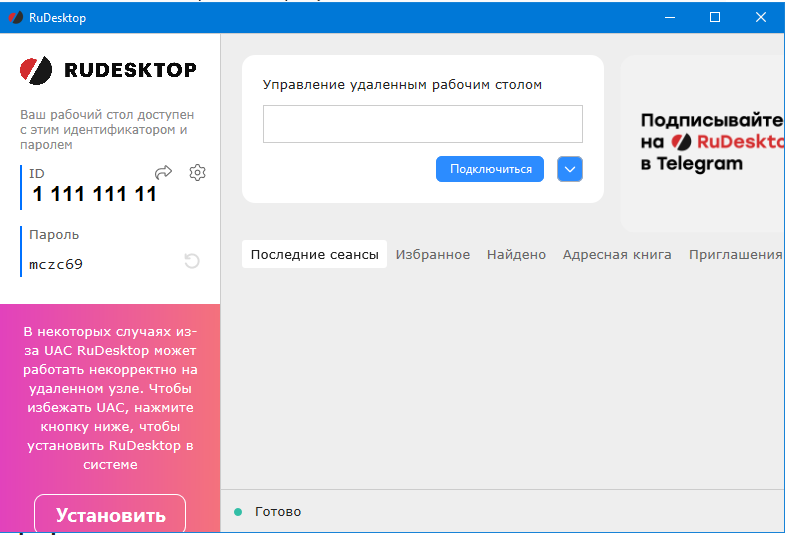Click the Установить button
Image resolution: width=786 pixels, height=535 pixels.
(110, 515)
